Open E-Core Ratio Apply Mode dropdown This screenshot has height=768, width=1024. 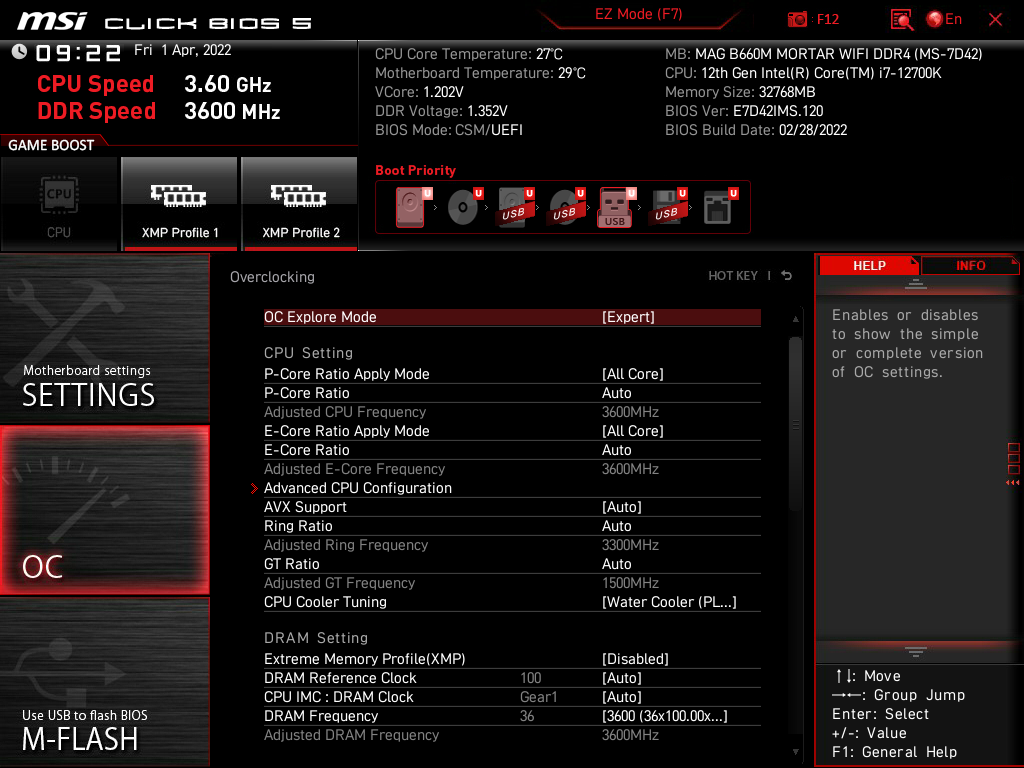pyautogui.click(x=512, y=431)
